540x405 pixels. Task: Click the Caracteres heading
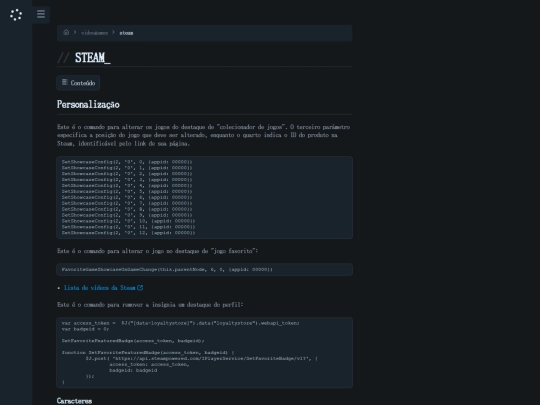click(74, 401)
